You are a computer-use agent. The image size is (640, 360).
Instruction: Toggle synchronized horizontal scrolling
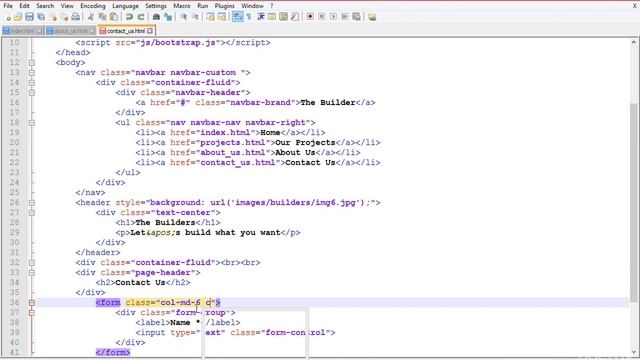tap(222, 17)
